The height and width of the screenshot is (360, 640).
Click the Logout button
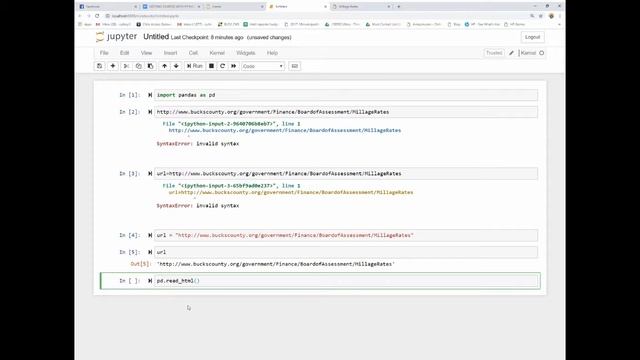point(532,37)
